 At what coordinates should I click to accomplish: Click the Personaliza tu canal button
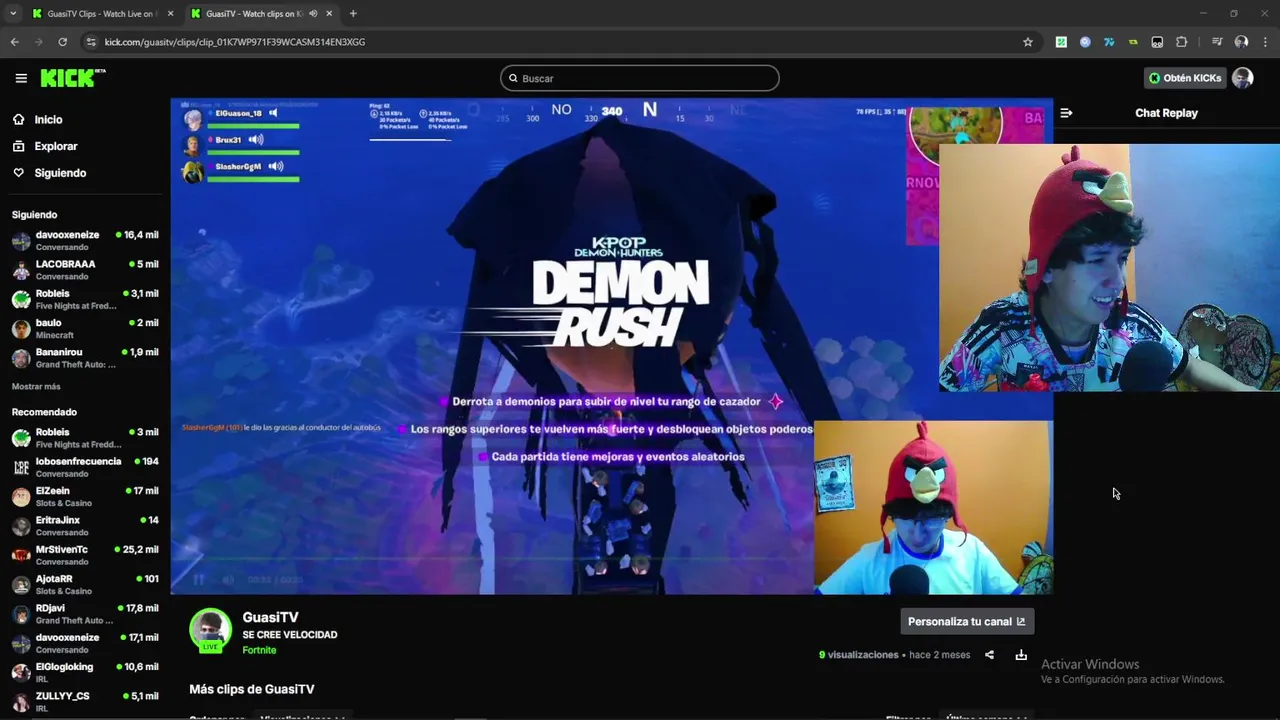(967, 621)
